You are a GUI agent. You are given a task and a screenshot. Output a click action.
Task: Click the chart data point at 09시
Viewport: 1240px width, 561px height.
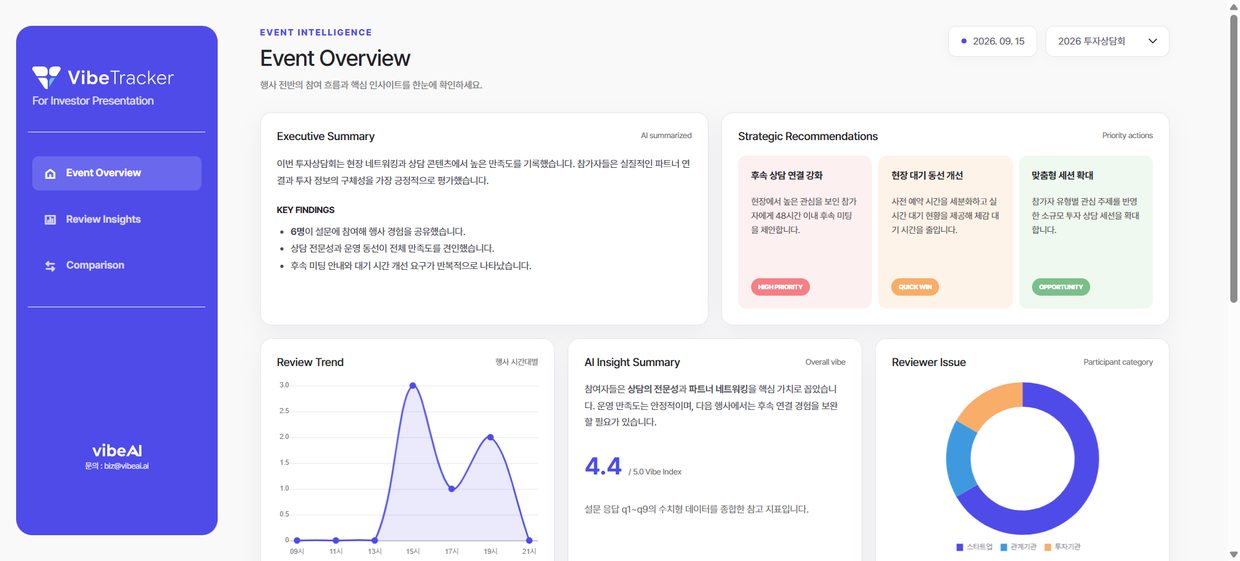tap(296, 540)
